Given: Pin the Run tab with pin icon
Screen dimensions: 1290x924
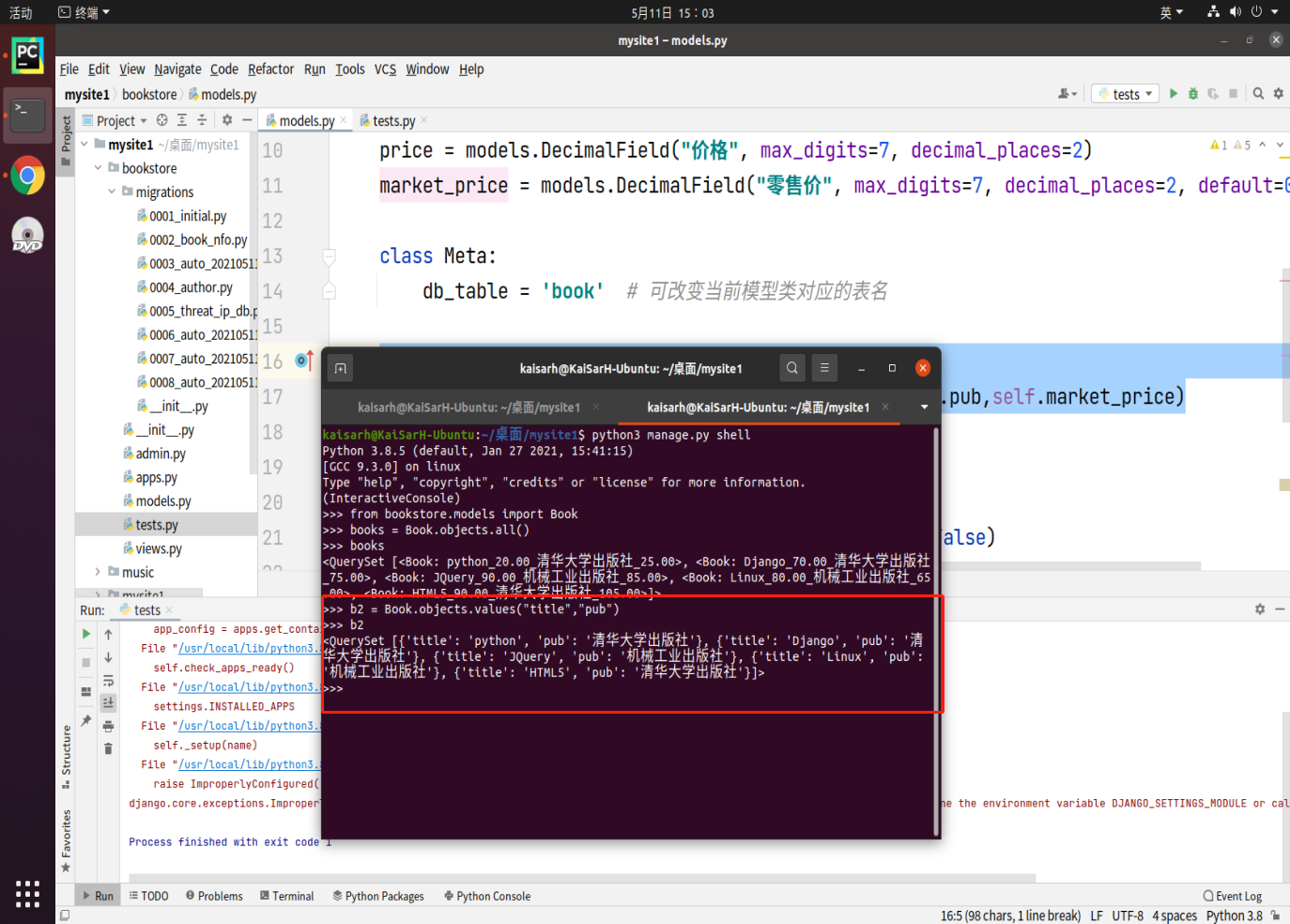Looking at the screenshot, I should pos(85,720).
